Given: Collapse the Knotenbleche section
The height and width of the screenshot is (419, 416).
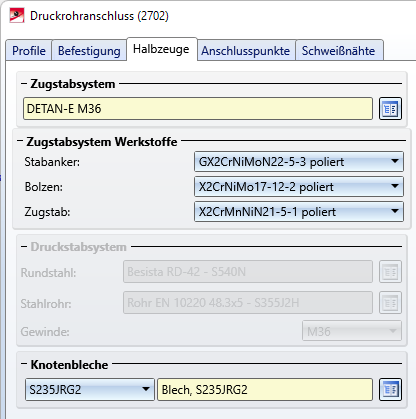Looking at the screenshot, I should pos(24,364).
